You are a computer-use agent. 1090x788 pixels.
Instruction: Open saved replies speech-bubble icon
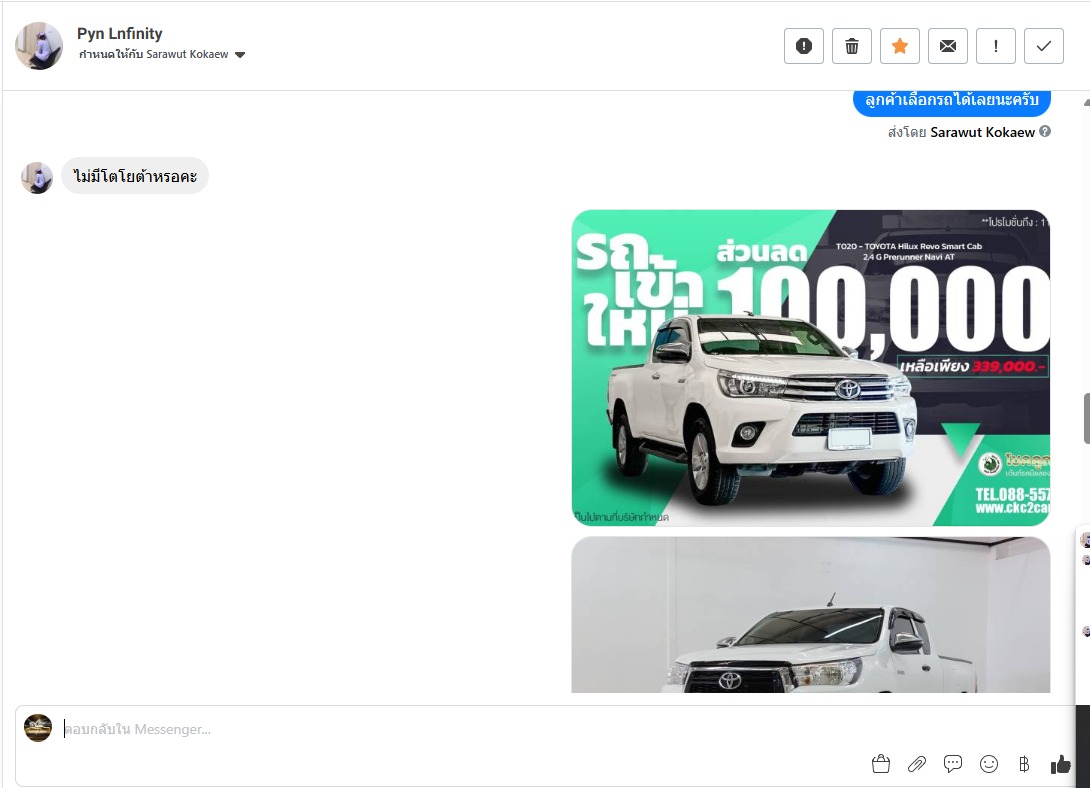pyautogui.click(x=953, y=764)
